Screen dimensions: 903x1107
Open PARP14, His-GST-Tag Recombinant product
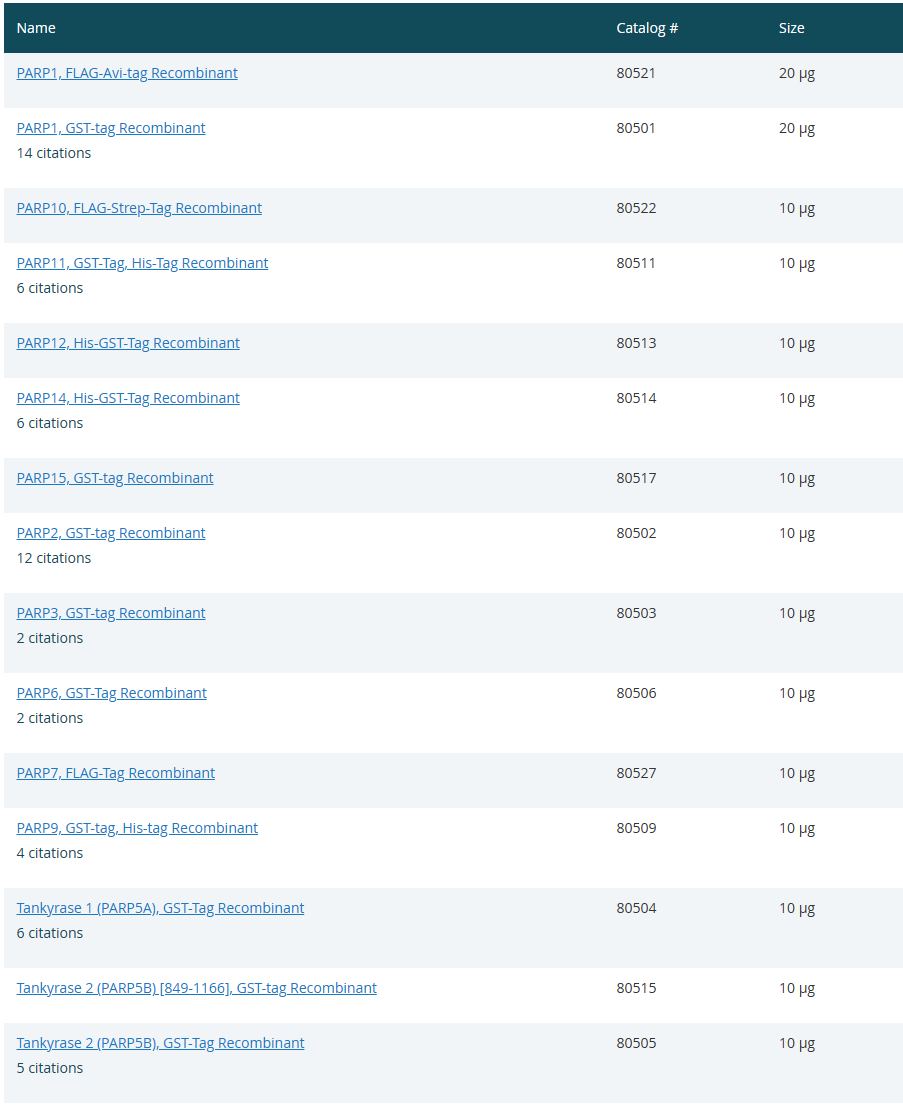tap(128, 398)
